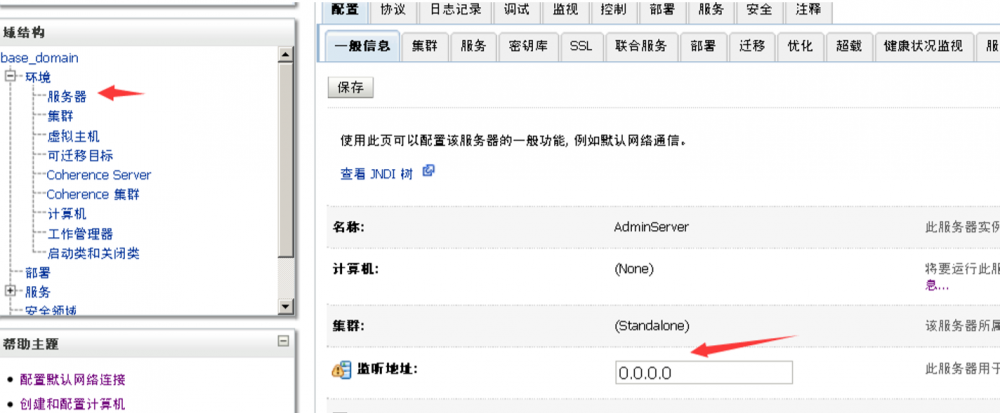Screen dimensions: 1000x413
Task: Open the 超载 sub-tab
Action: [848, 47]
